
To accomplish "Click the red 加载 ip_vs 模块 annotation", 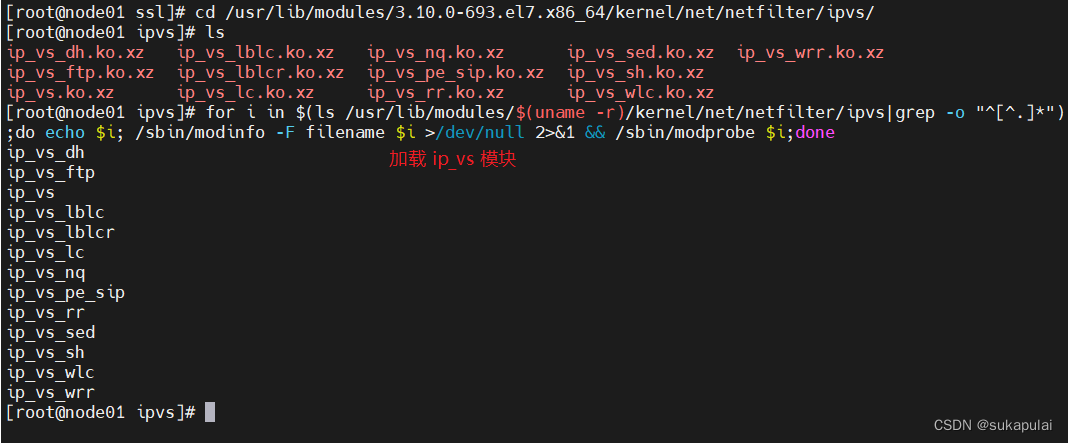I will [452, 159].
